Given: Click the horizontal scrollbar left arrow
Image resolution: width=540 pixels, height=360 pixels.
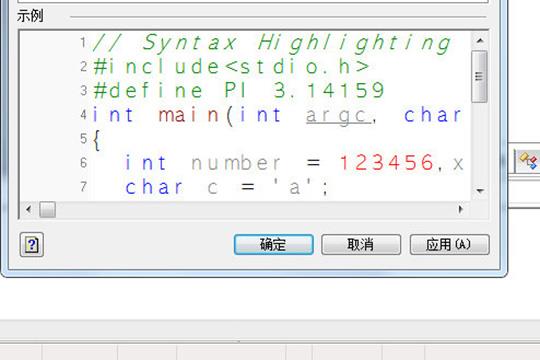Looking at the screenshot, I should [29, 209].
